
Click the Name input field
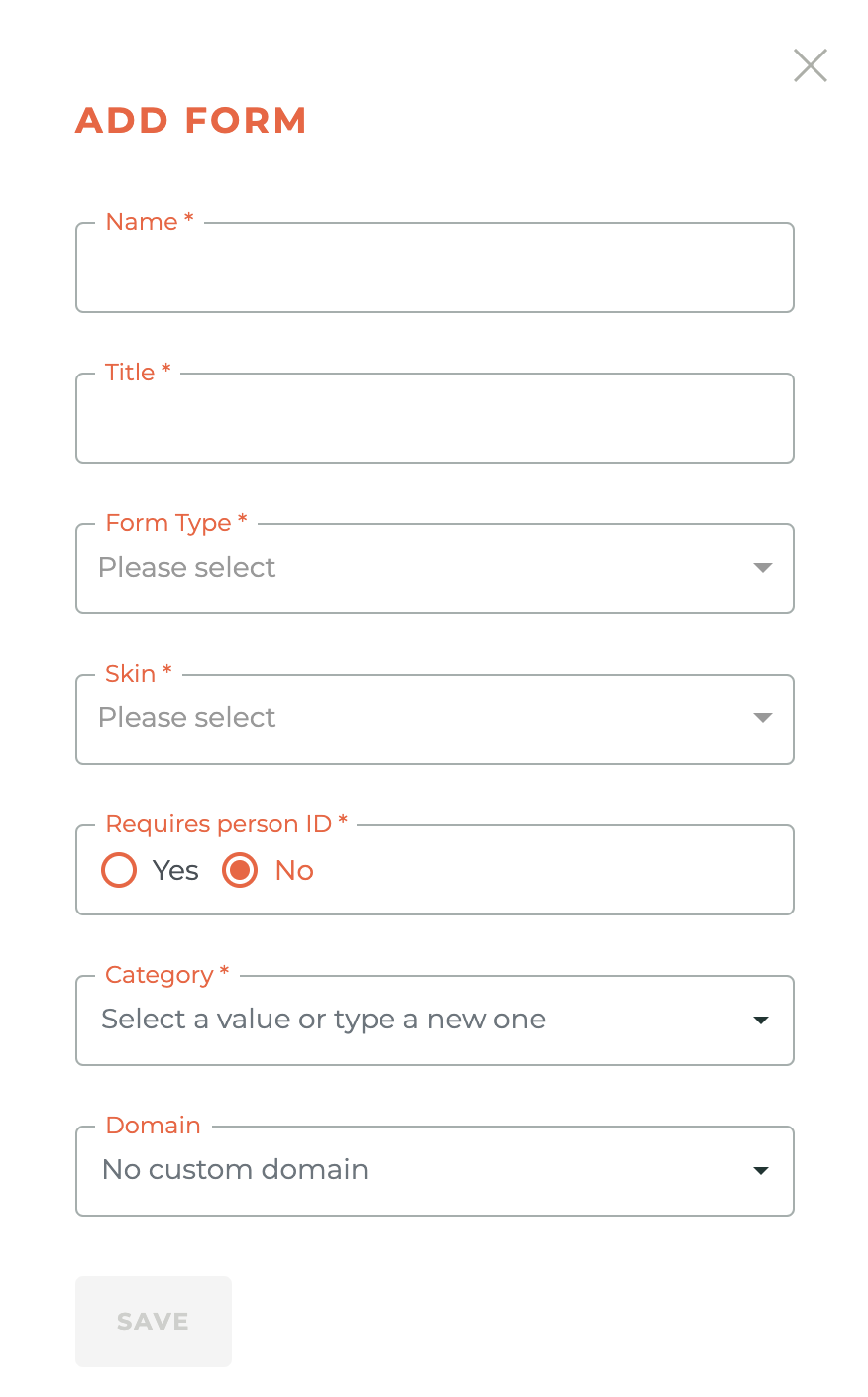pos(435,268)
